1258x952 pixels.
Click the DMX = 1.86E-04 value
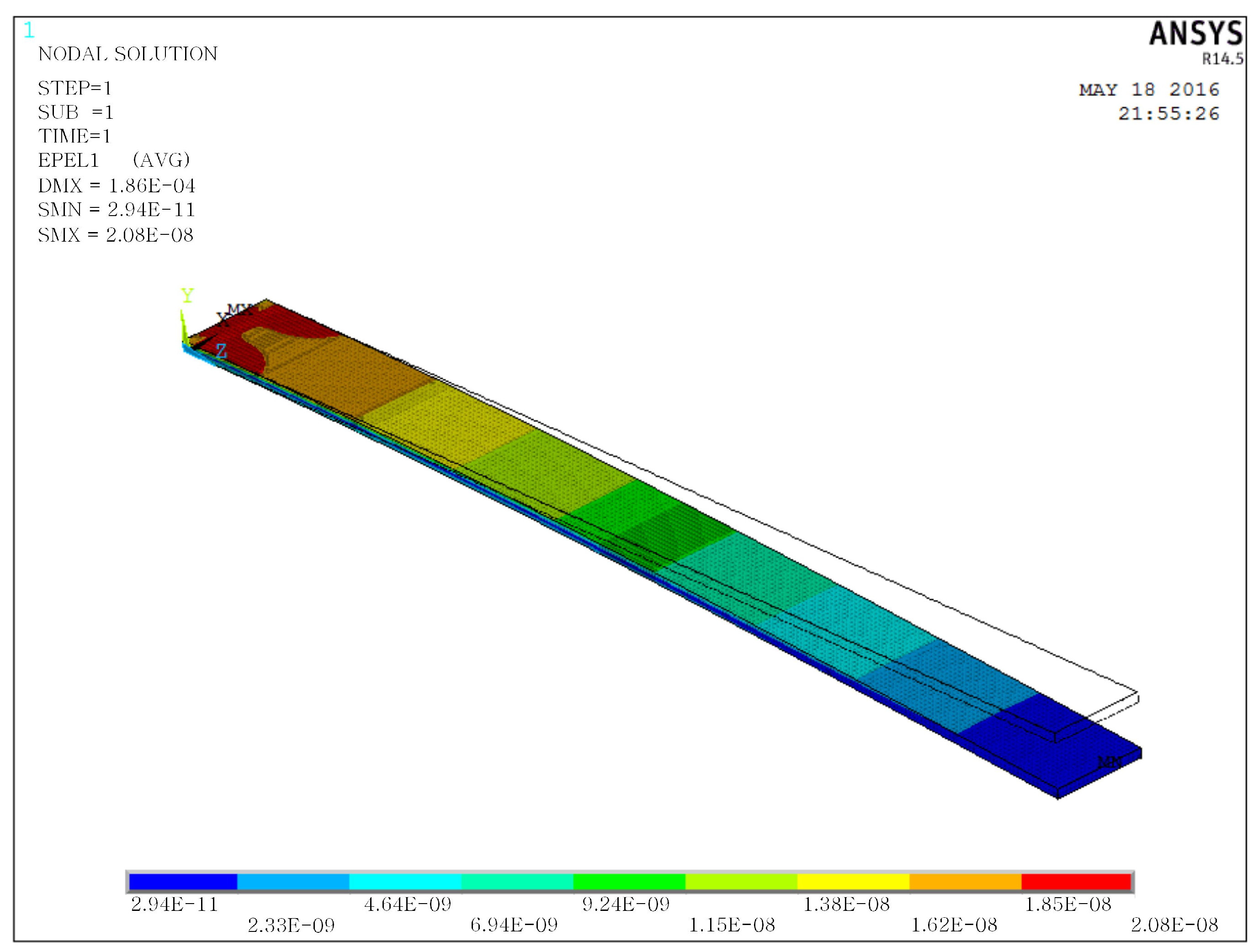117,185
